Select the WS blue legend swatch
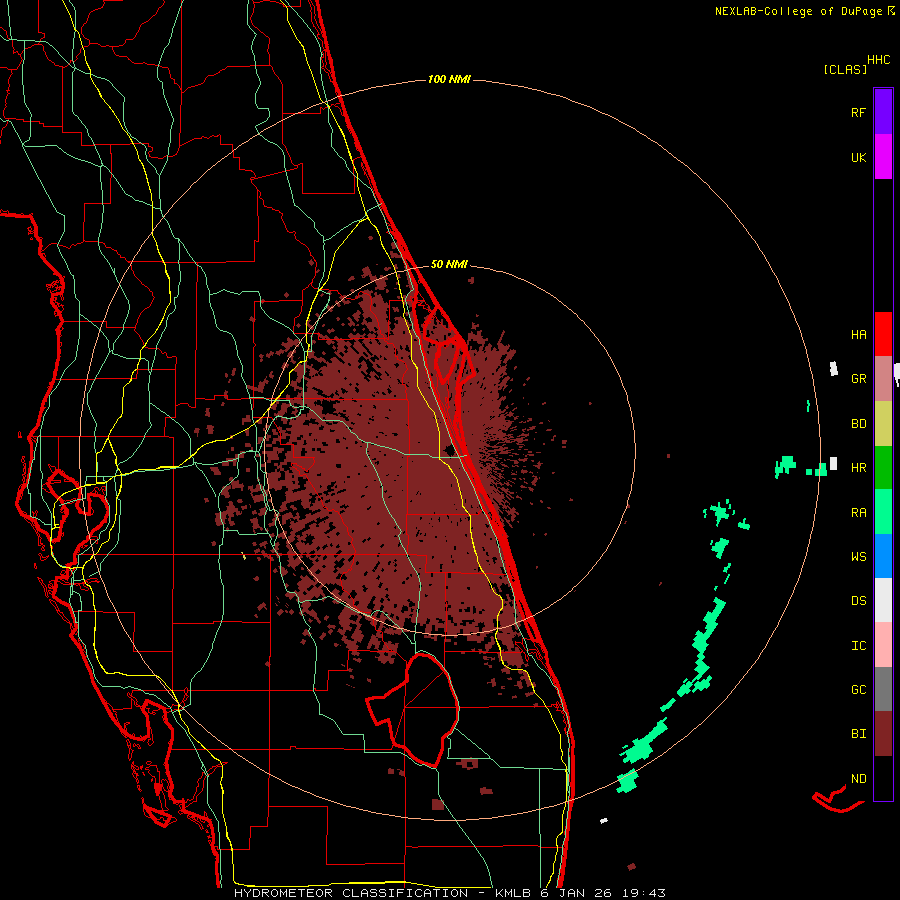Screen dimensions: 900x900 tap(883, 556)
